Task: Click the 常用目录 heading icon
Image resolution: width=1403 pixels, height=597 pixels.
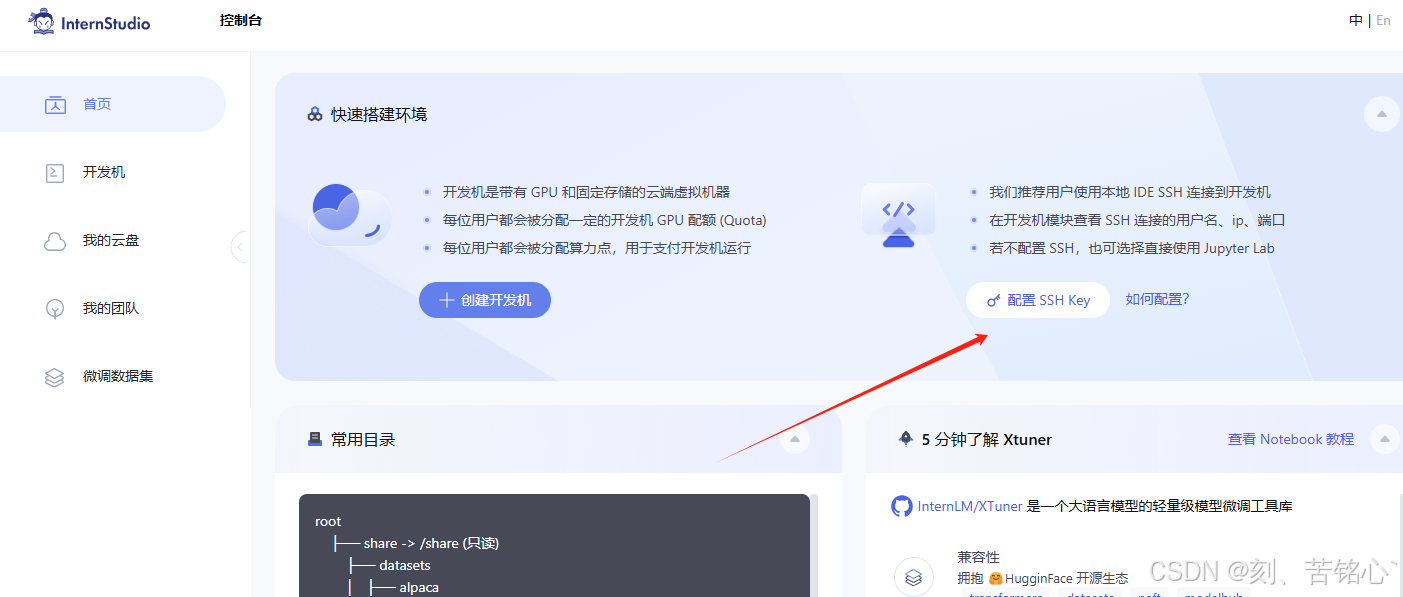Action: [x=315, y=438]
